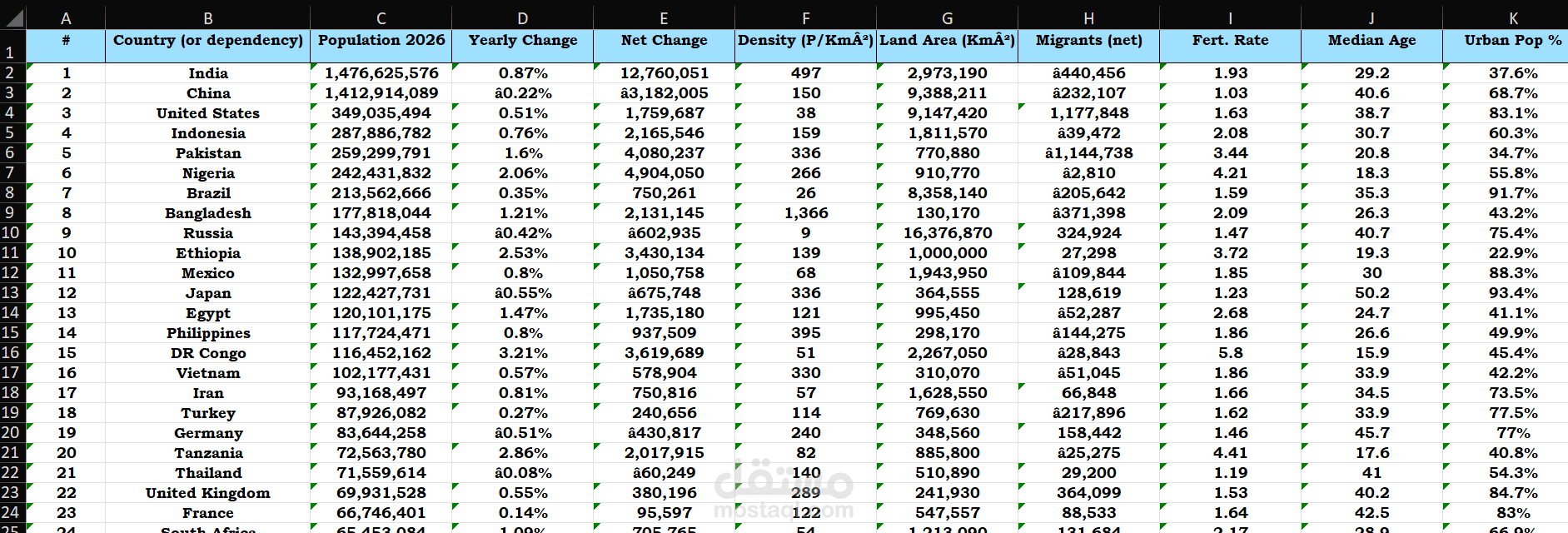Select the cell containing Egypt
The width and height of the screenshot is (1568, 533).
[x=207, y=313]
